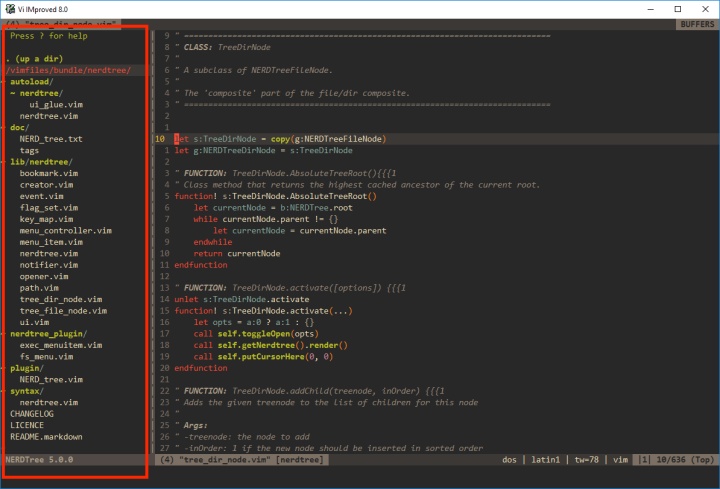Screen dimensions: 720x489
Task: Click the 'call self.toggleOpen(opts)' line
Action: tap(256, 334)
